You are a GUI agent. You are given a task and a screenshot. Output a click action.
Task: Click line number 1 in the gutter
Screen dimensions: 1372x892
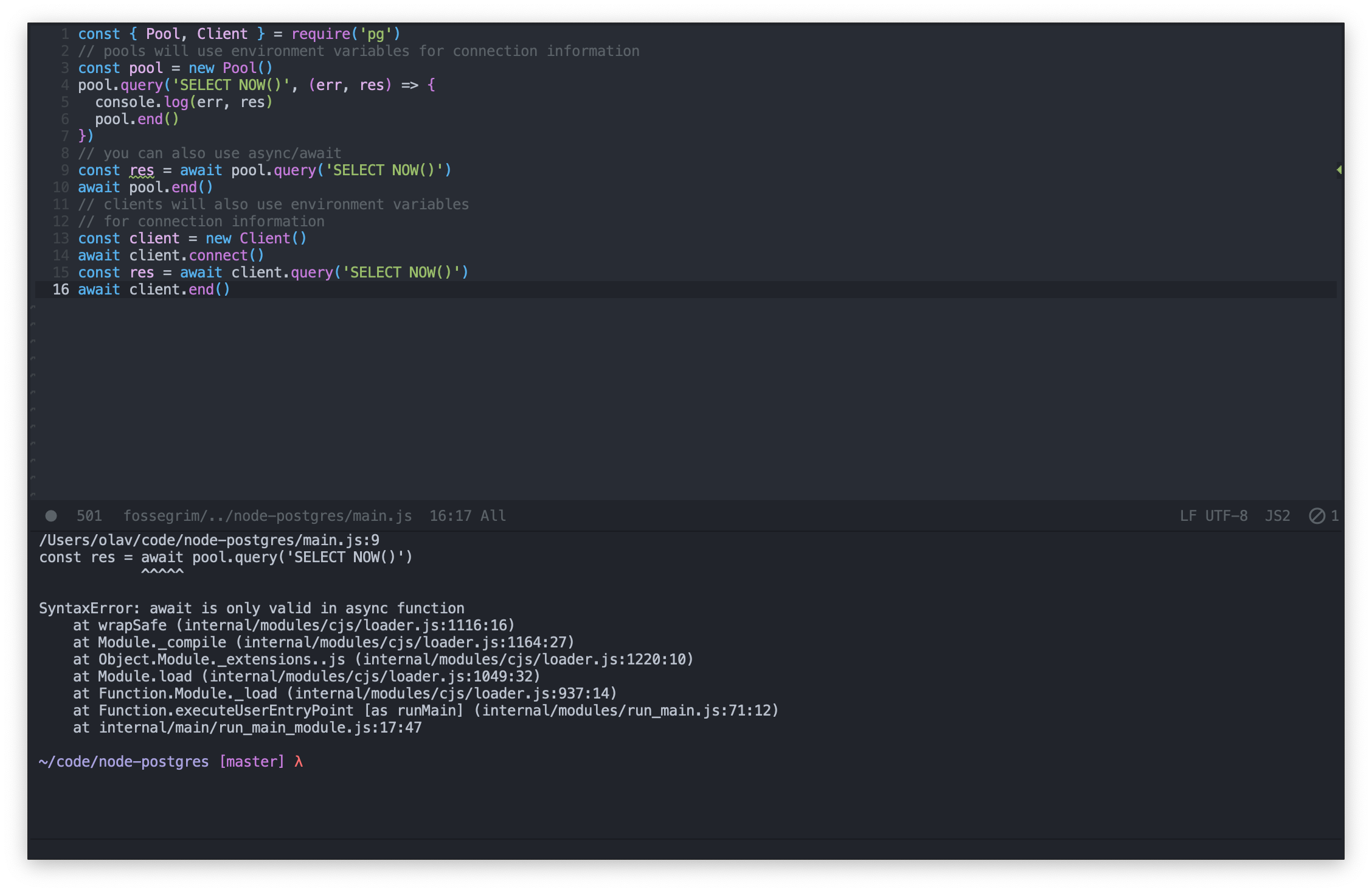(x=65, y=34)
